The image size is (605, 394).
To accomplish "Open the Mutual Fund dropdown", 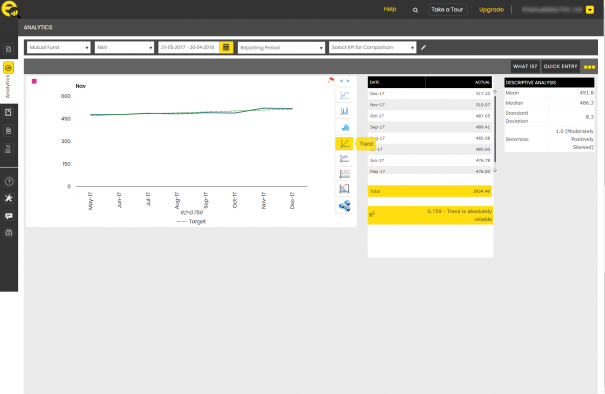I will coord(58,47).
